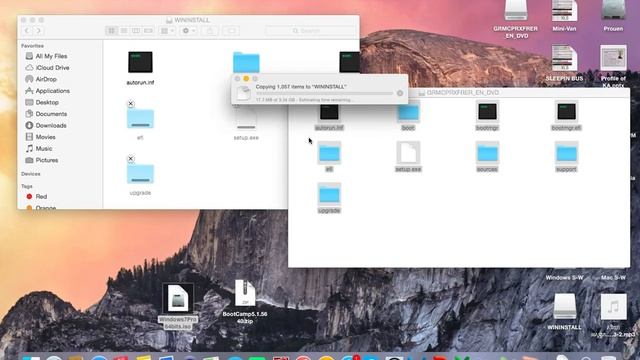640x360 pixels.
Task: Click GRMCPRXFRER_EN_DVD window title bar
Action: point(459,93)
